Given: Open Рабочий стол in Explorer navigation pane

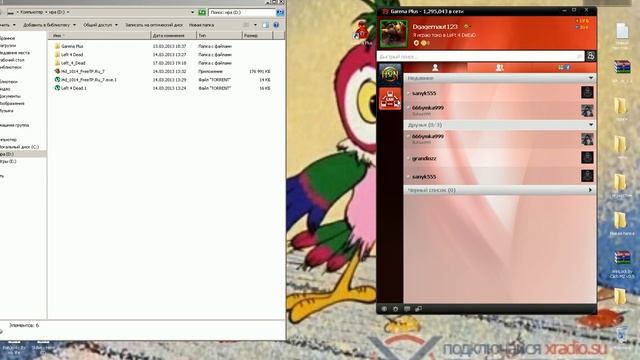Looking at the screenshot, I should (12, 60).
